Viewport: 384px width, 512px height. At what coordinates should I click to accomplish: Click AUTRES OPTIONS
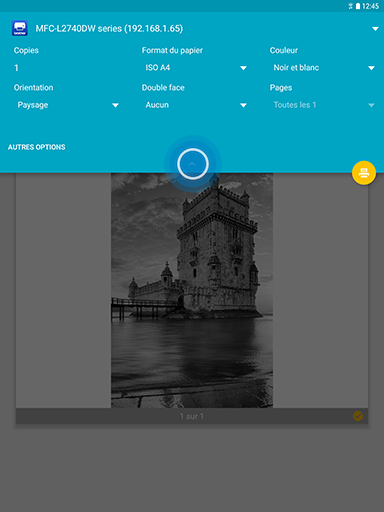[37, 147]
